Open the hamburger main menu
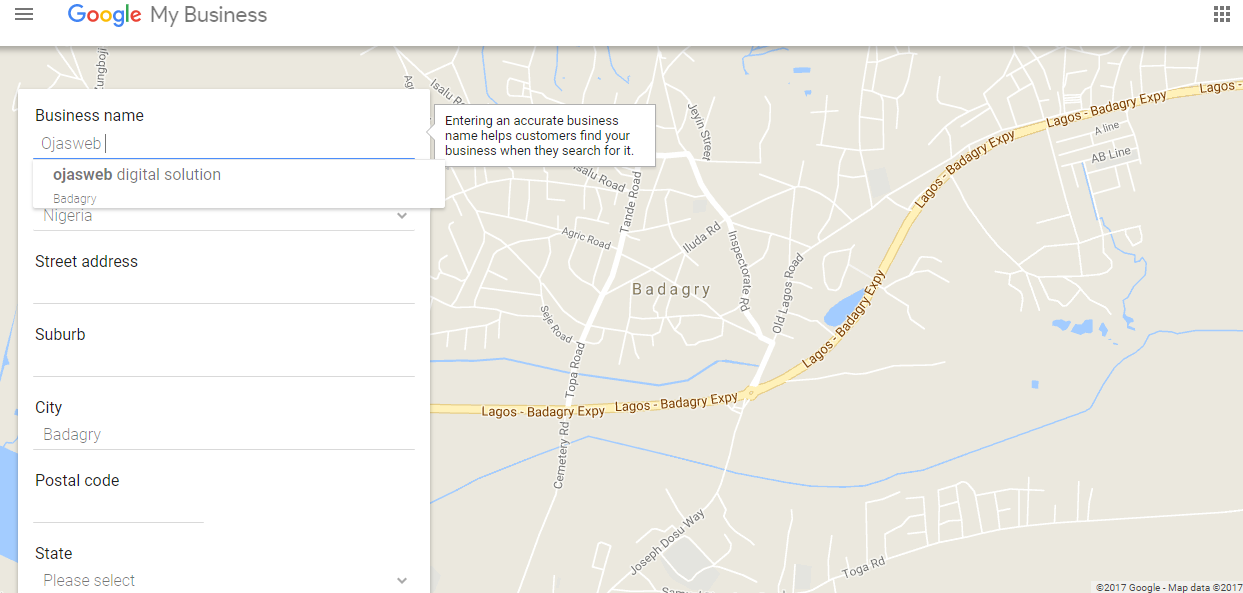The width and height of the screenshot is (1243, 593). point(24,14)
